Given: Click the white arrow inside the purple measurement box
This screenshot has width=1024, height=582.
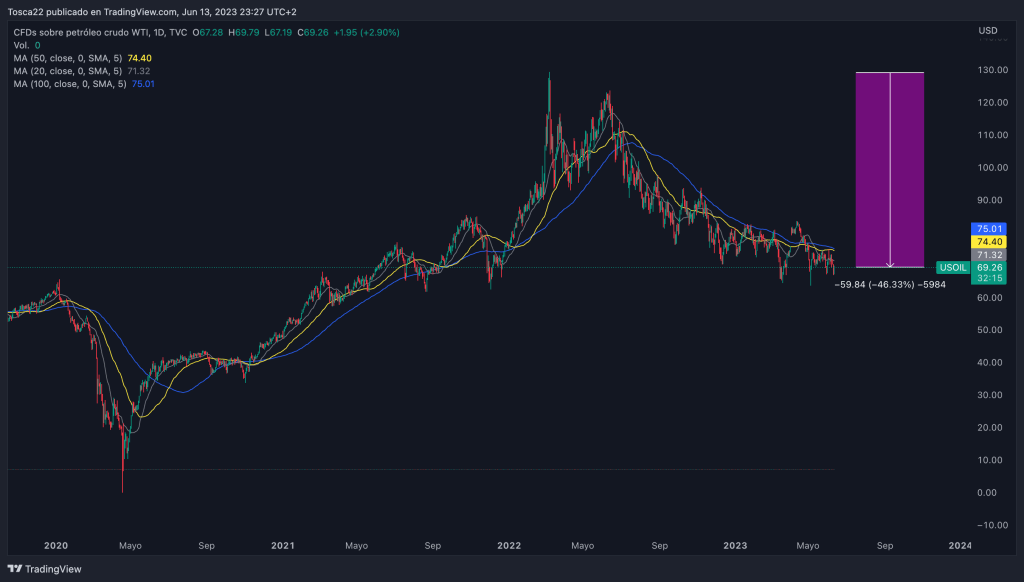Looking at the screenshot, I should tap(889, 170).
